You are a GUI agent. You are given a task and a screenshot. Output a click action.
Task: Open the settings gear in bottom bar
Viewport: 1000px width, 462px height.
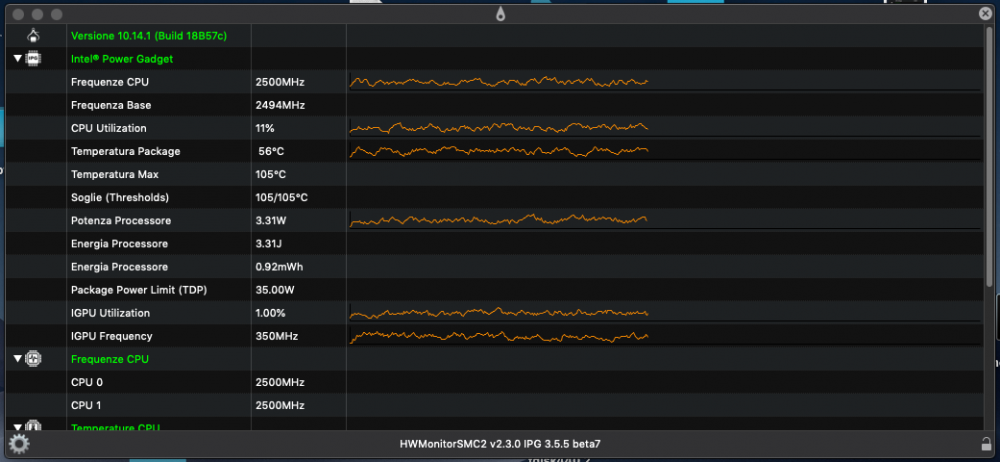pyautogui.click(x=18, y=443)
